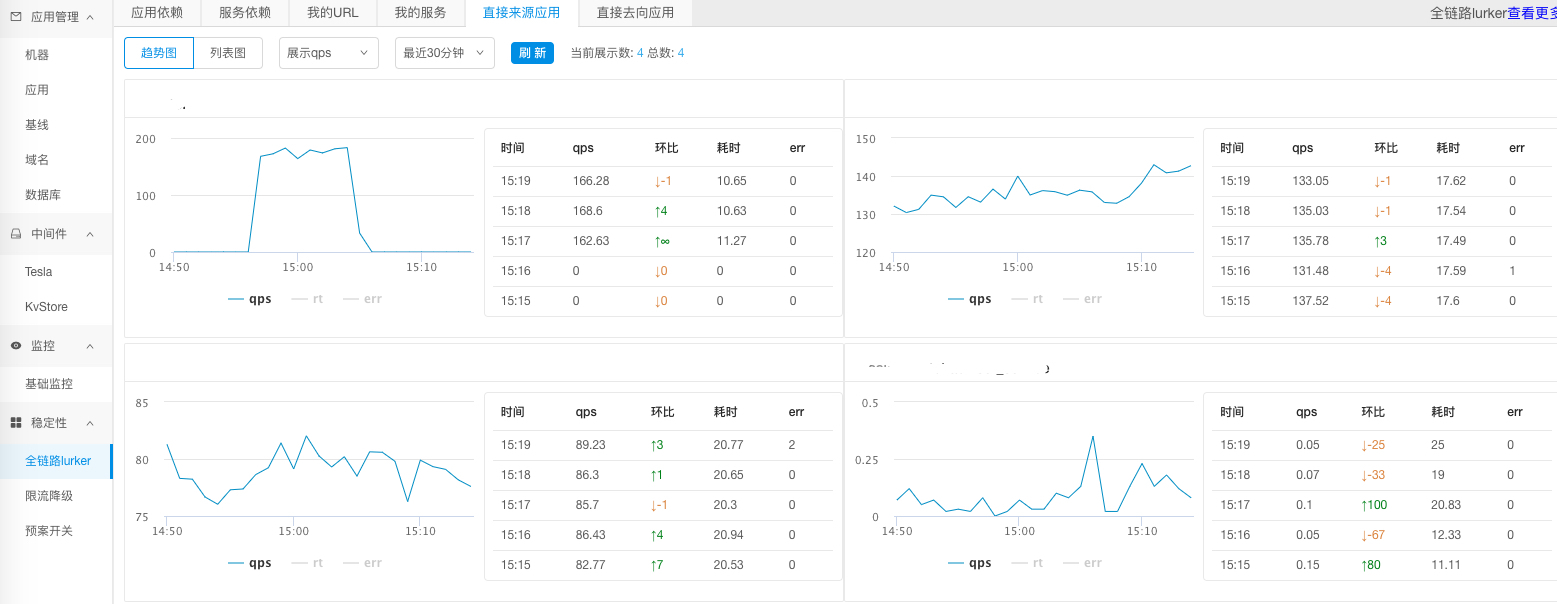Collapse the 应用管理 section chevron
1557x604 pixels.
pyautogui.click(x=90, y=17)
